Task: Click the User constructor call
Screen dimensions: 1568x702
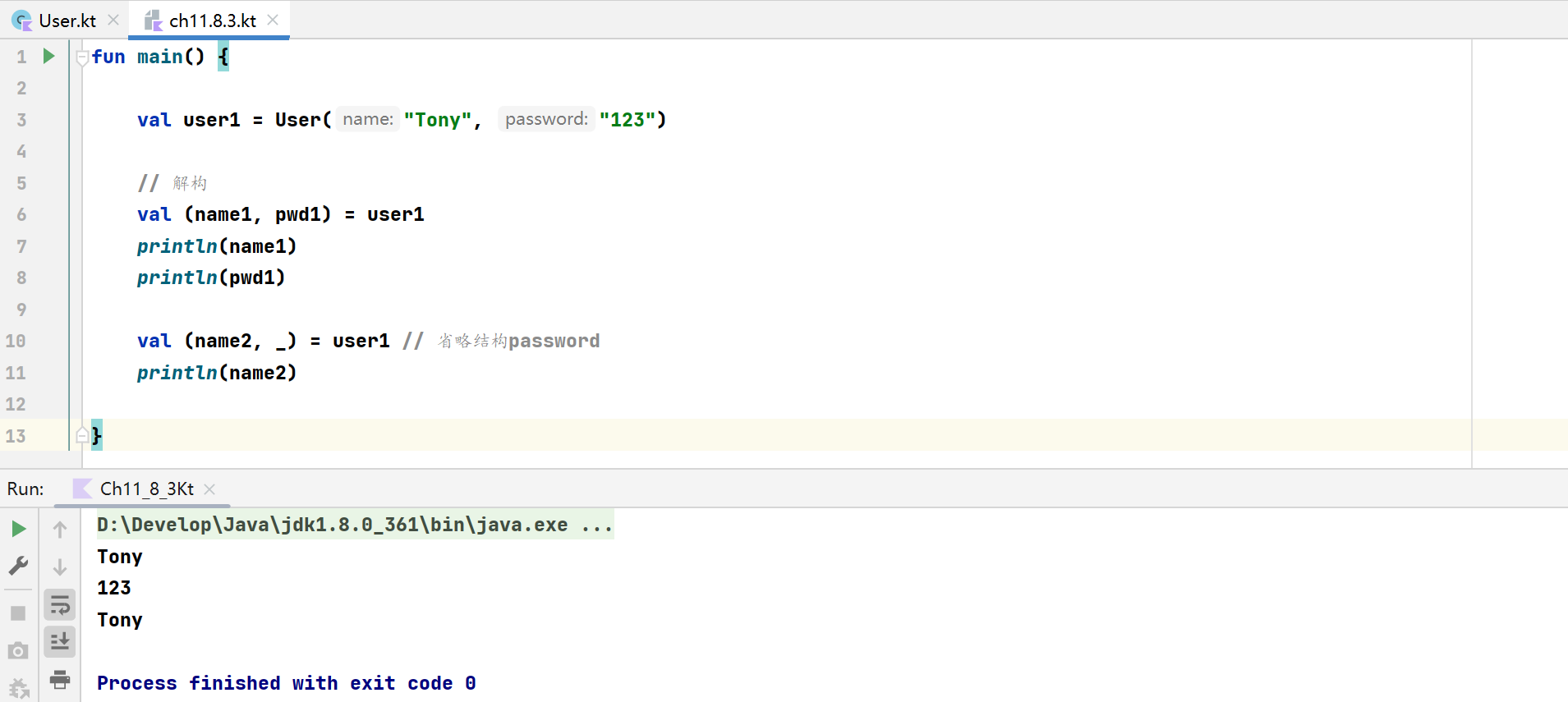Action: [298, 120]
